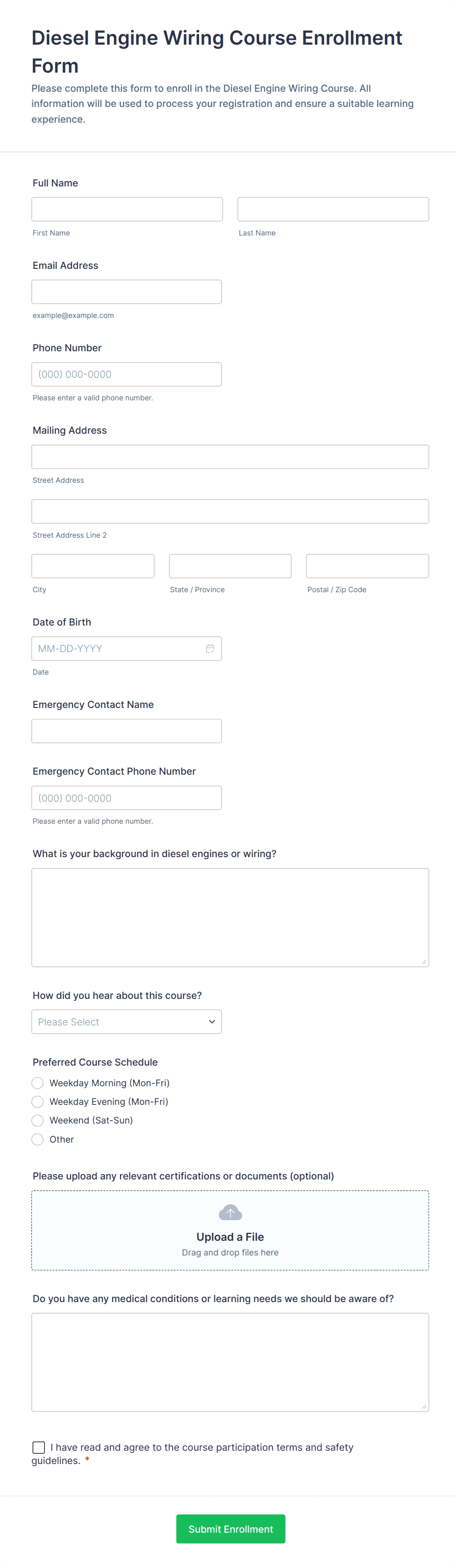Click the Last Name input field

click(332, 209)
